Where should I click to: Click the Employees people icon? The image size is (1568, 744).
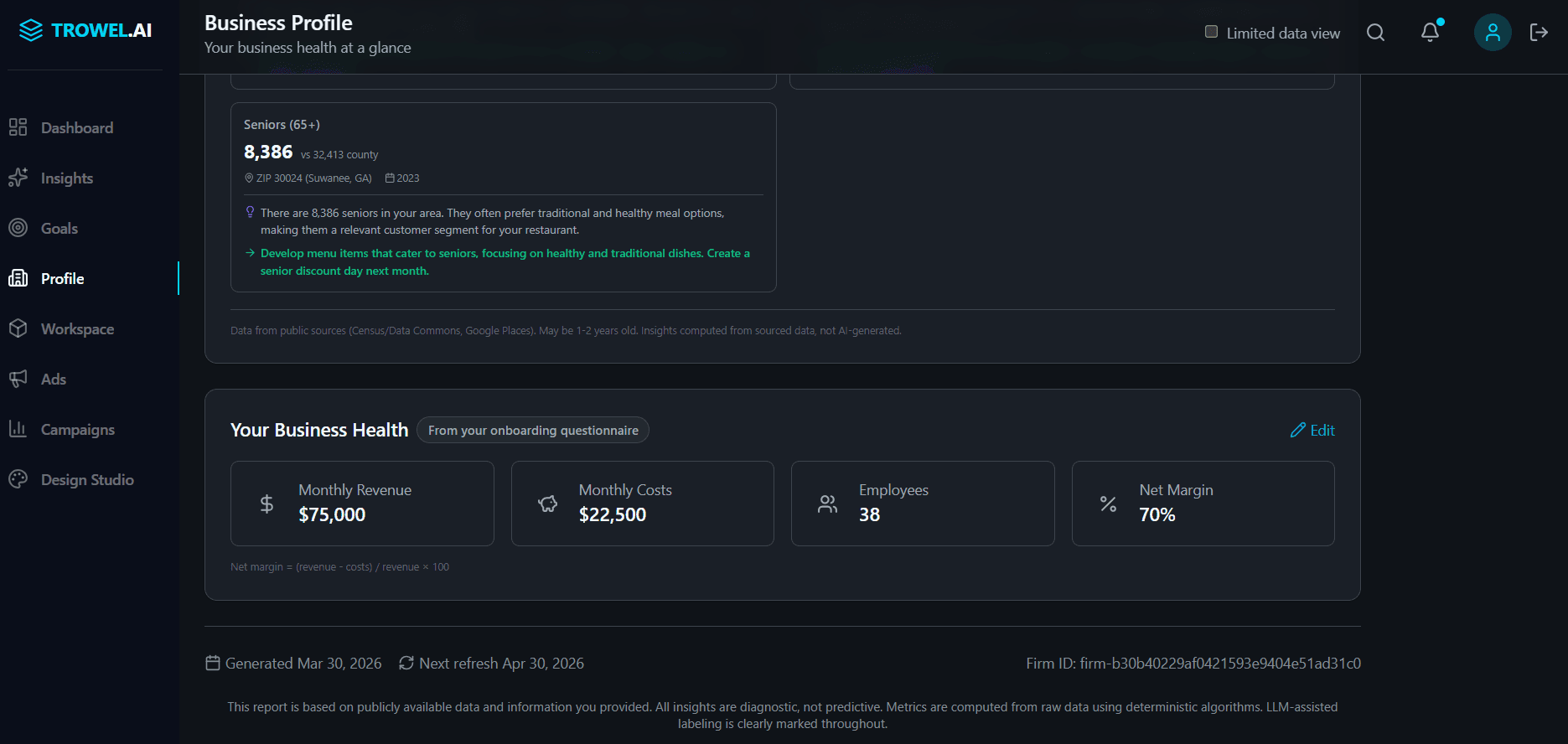click(x=827, y=504)
